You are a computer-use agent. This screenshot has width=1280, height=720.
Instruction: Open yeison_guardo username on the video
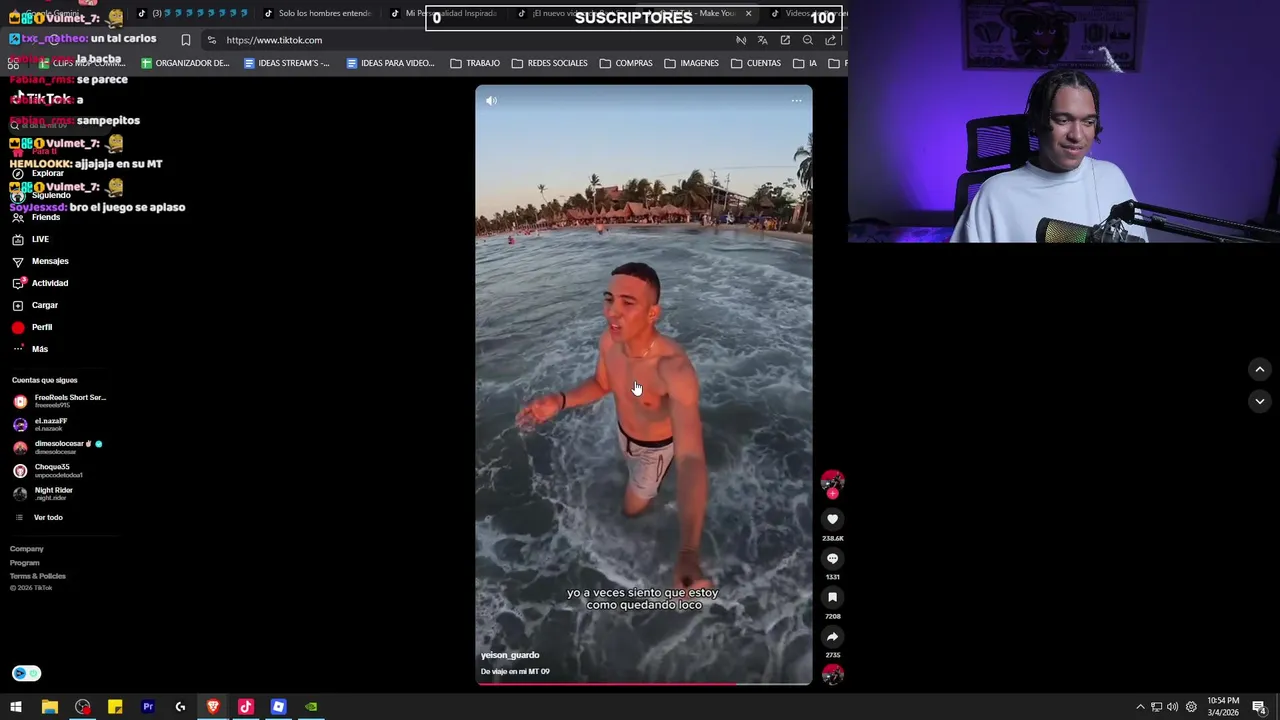coord(510,655)
